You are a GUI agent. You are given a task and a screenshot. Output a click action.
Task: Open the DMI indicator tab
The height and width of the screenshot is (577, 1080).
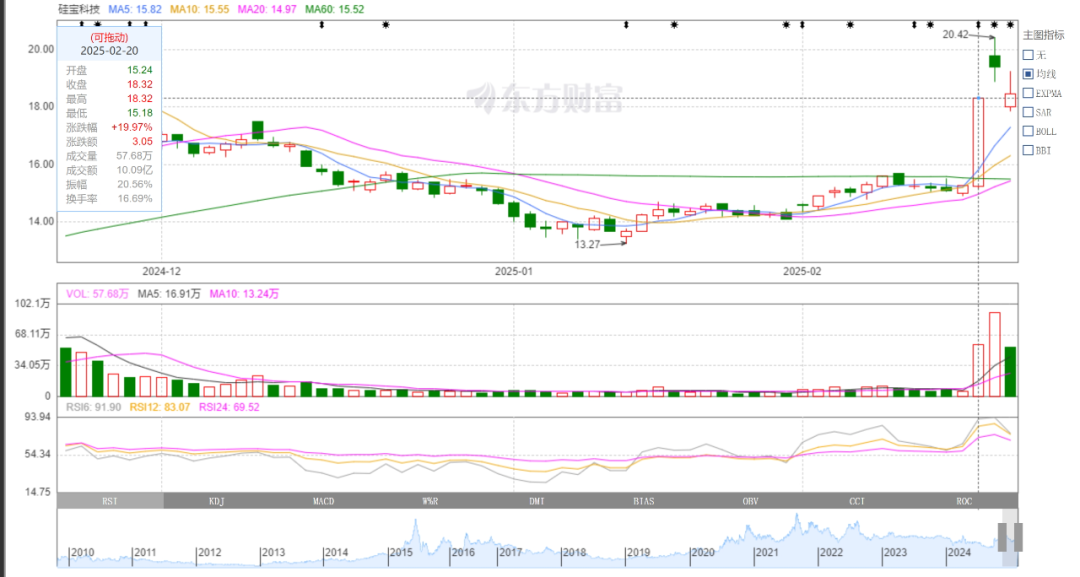pos(537,501)
